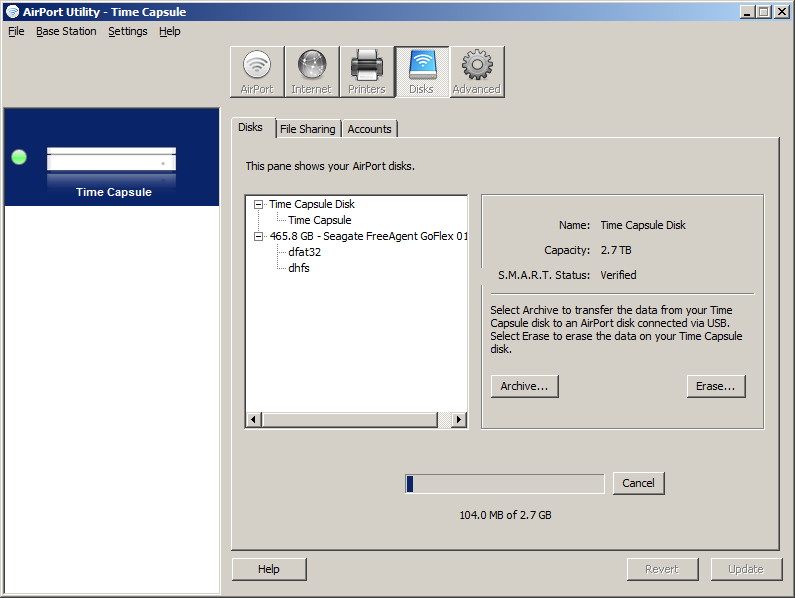Click the Help button at bottom

coord(269,569)
